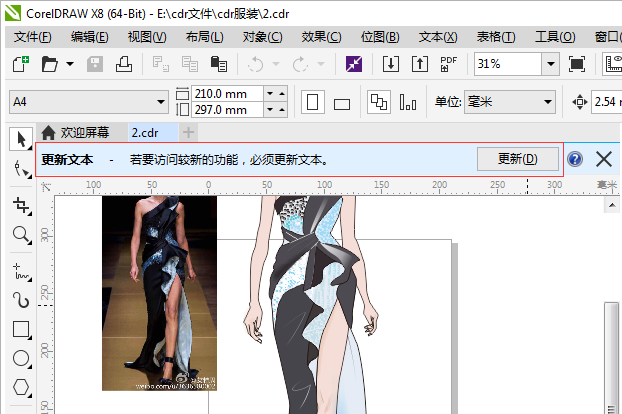Open the A4 page size dropdown
Viewport: 622px width, 414px height.
click(x=89, y=102)
